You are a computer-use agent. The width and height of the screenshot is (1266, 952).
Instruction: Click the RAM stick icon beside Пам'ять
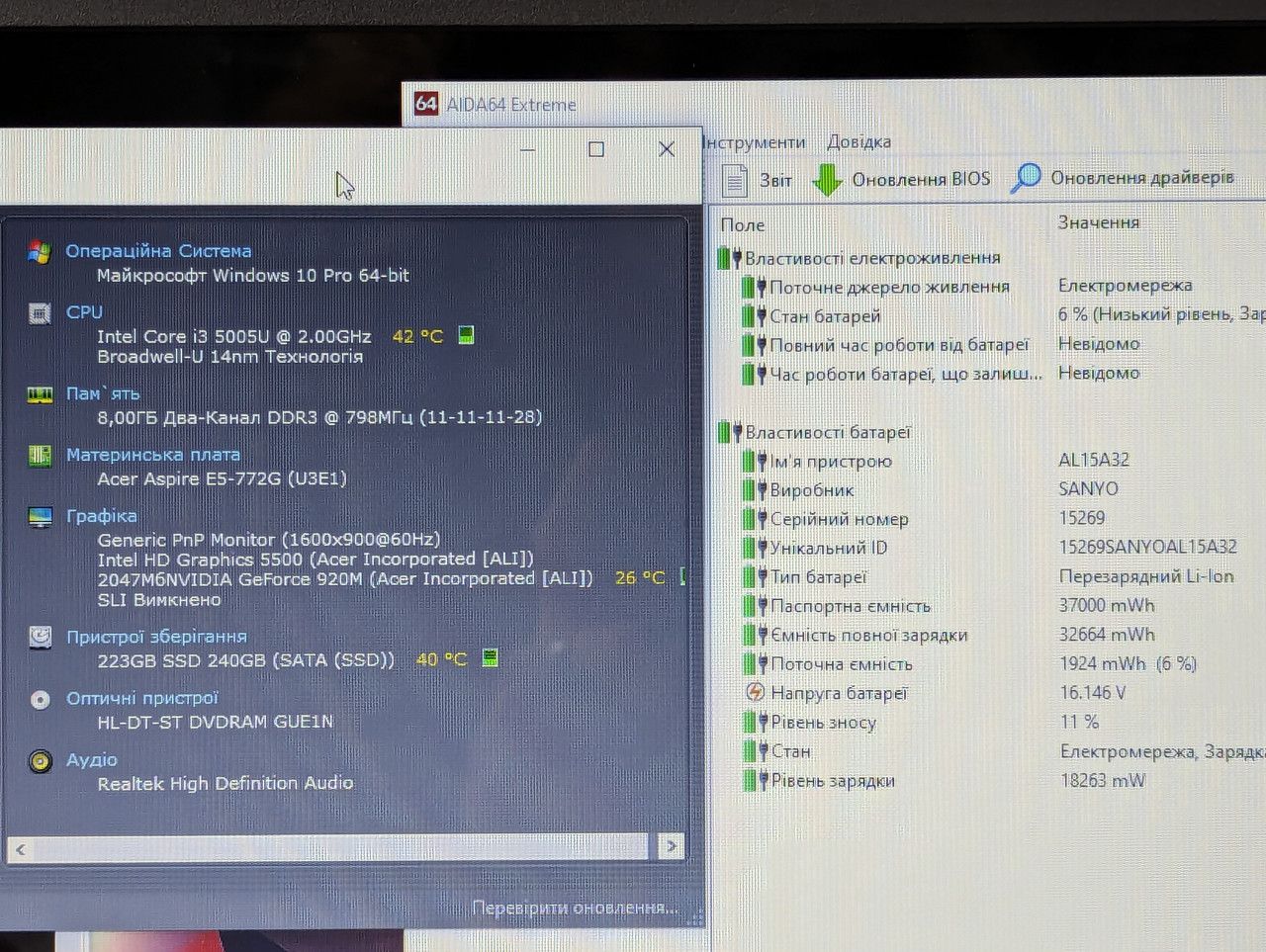(40, 395)
